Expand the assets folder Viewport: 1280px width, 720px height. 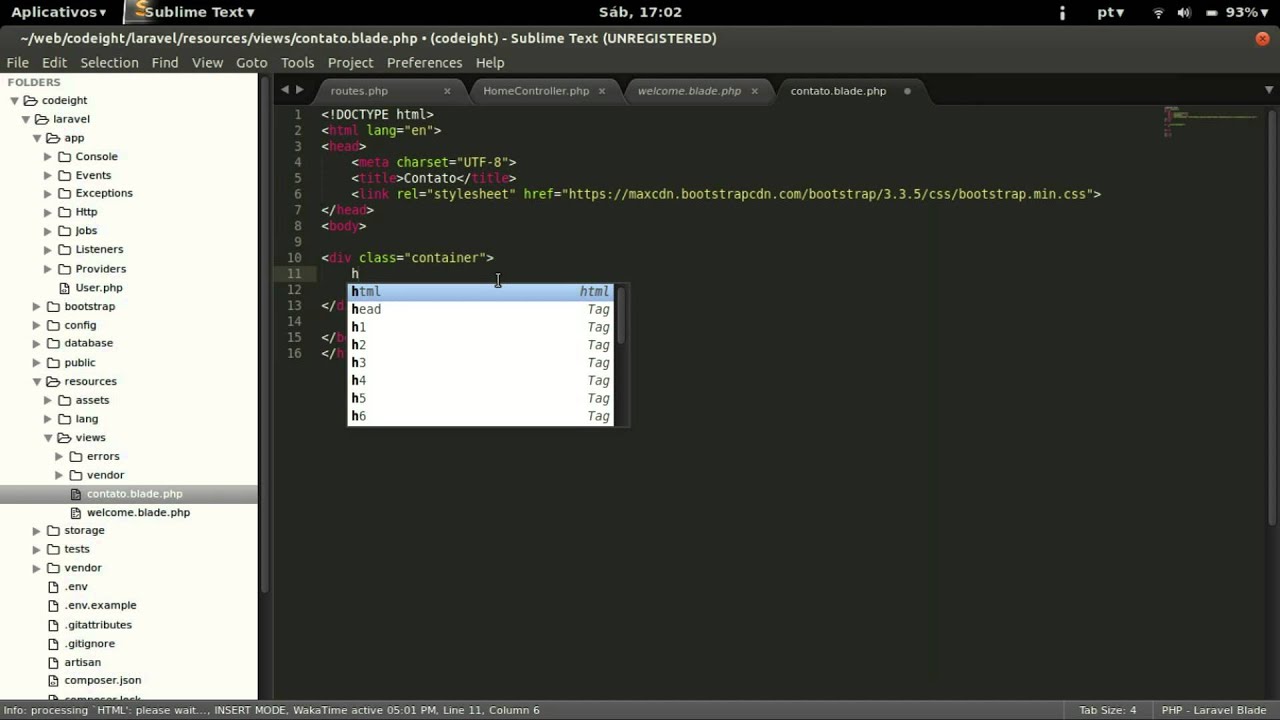48,400
